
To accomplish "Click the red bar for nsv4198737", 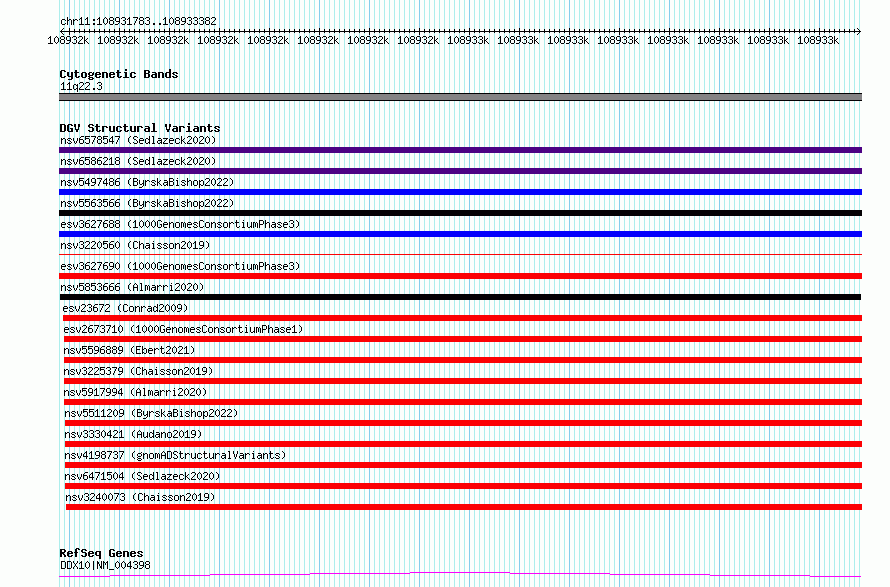I will point(463,465).
